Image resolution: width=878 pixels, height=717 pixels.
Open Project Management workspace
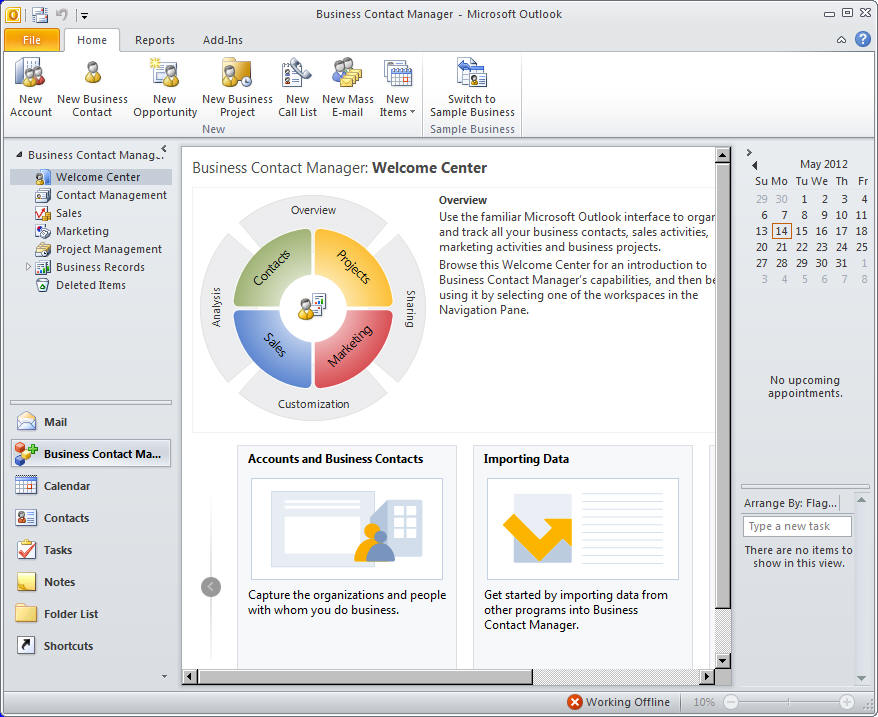point(99,249)
